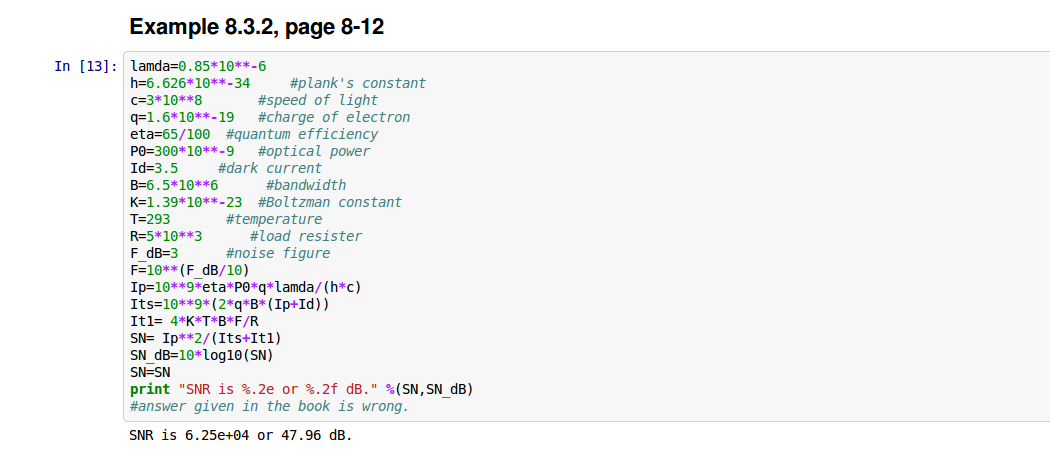Click the speed of light comment
The height and width of the screenshot is (451, 1050).
[317, 101]
